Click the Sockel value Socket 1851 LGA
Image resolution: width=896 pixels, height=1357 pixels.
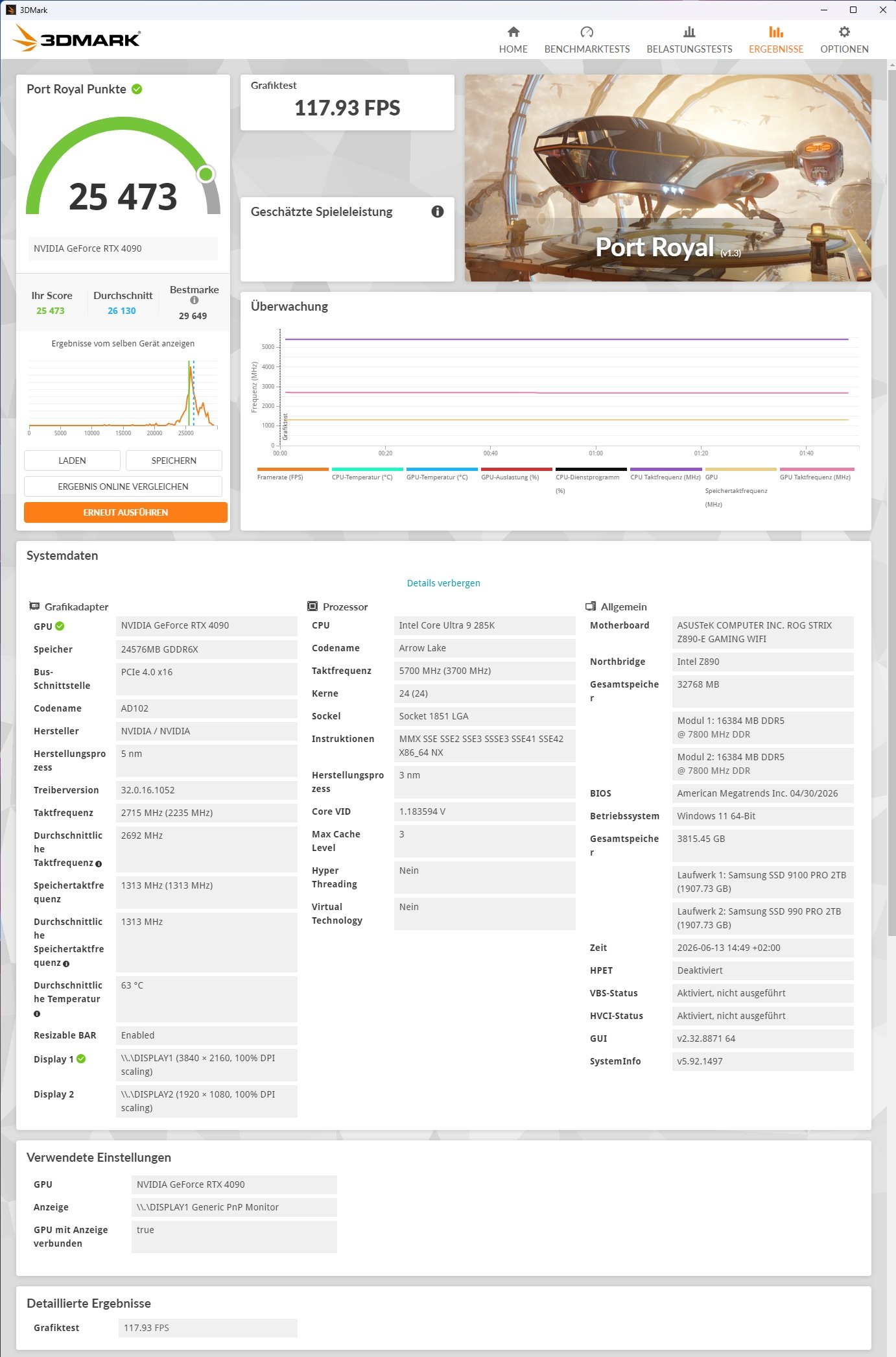click(484, 716)
